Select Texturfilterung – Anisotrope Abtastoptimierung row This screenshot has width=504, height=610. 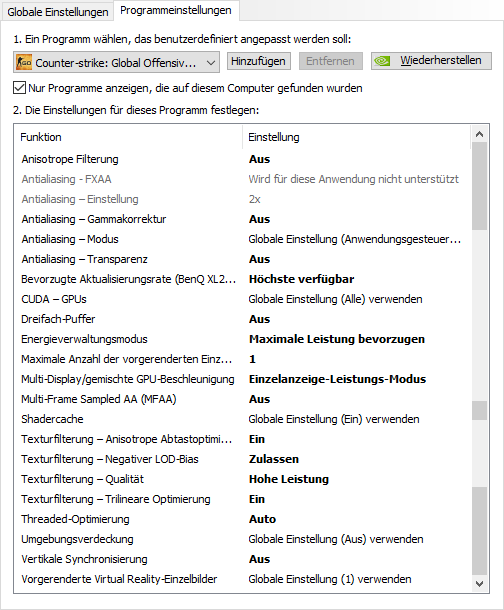click(x=242, y=439)
